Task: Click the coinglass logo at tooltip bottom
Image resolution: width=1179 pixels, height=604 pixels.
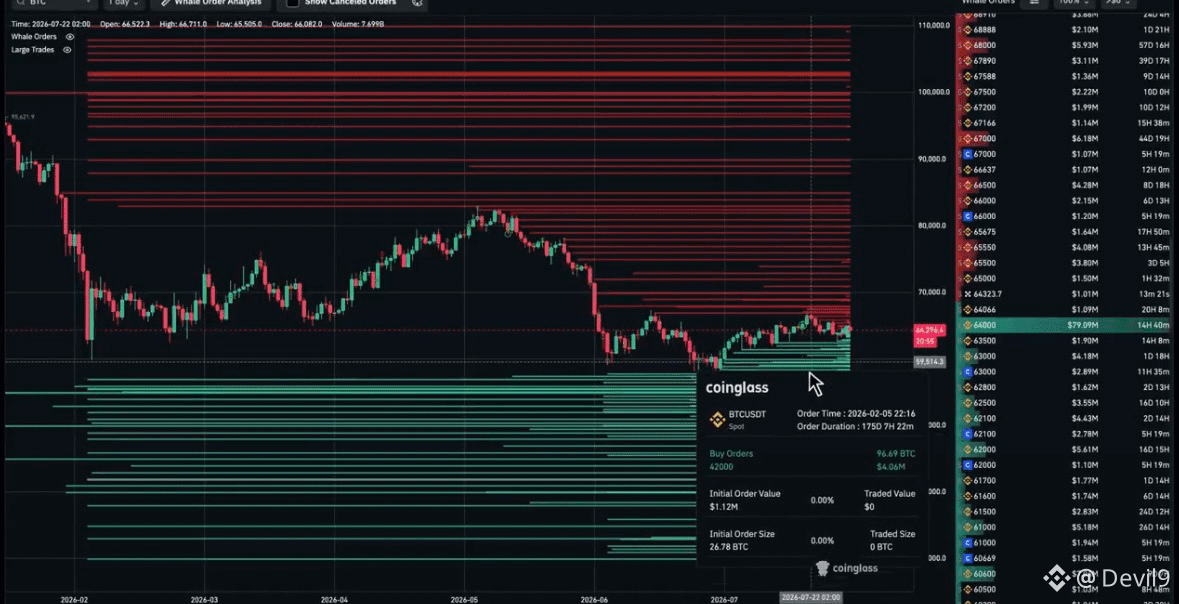Action: tap(846, 568)
